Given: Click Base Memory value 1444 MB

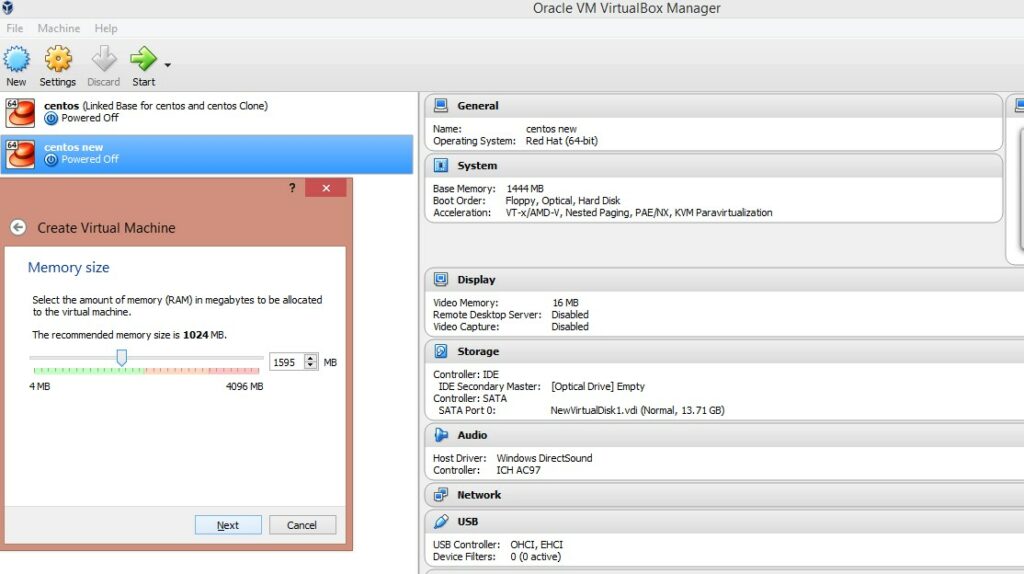Looking at the screenshot, I should 525,189.
